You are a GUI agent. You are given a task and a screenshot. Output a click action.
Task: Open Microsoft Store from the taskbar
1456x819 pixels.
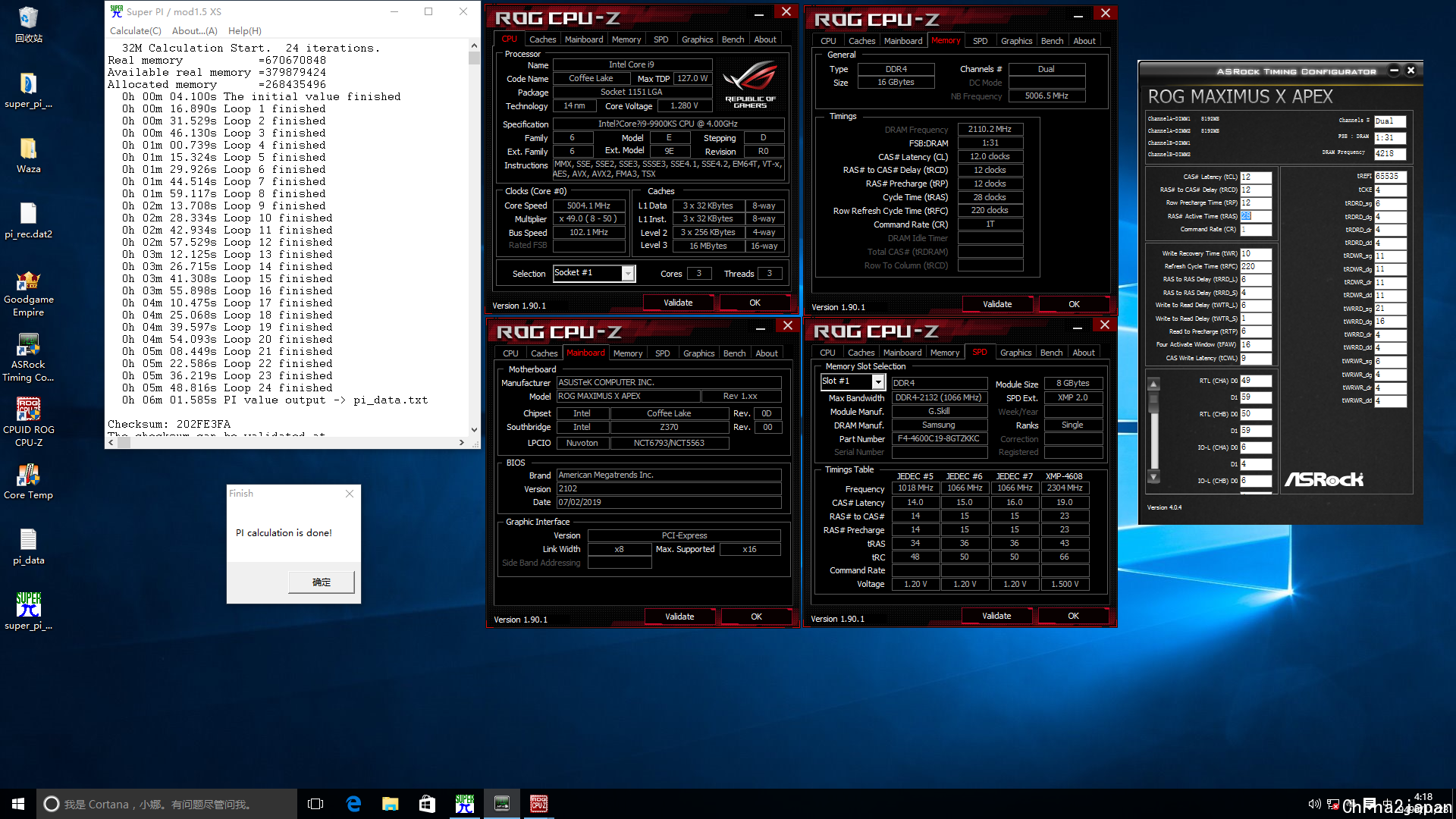427,804
